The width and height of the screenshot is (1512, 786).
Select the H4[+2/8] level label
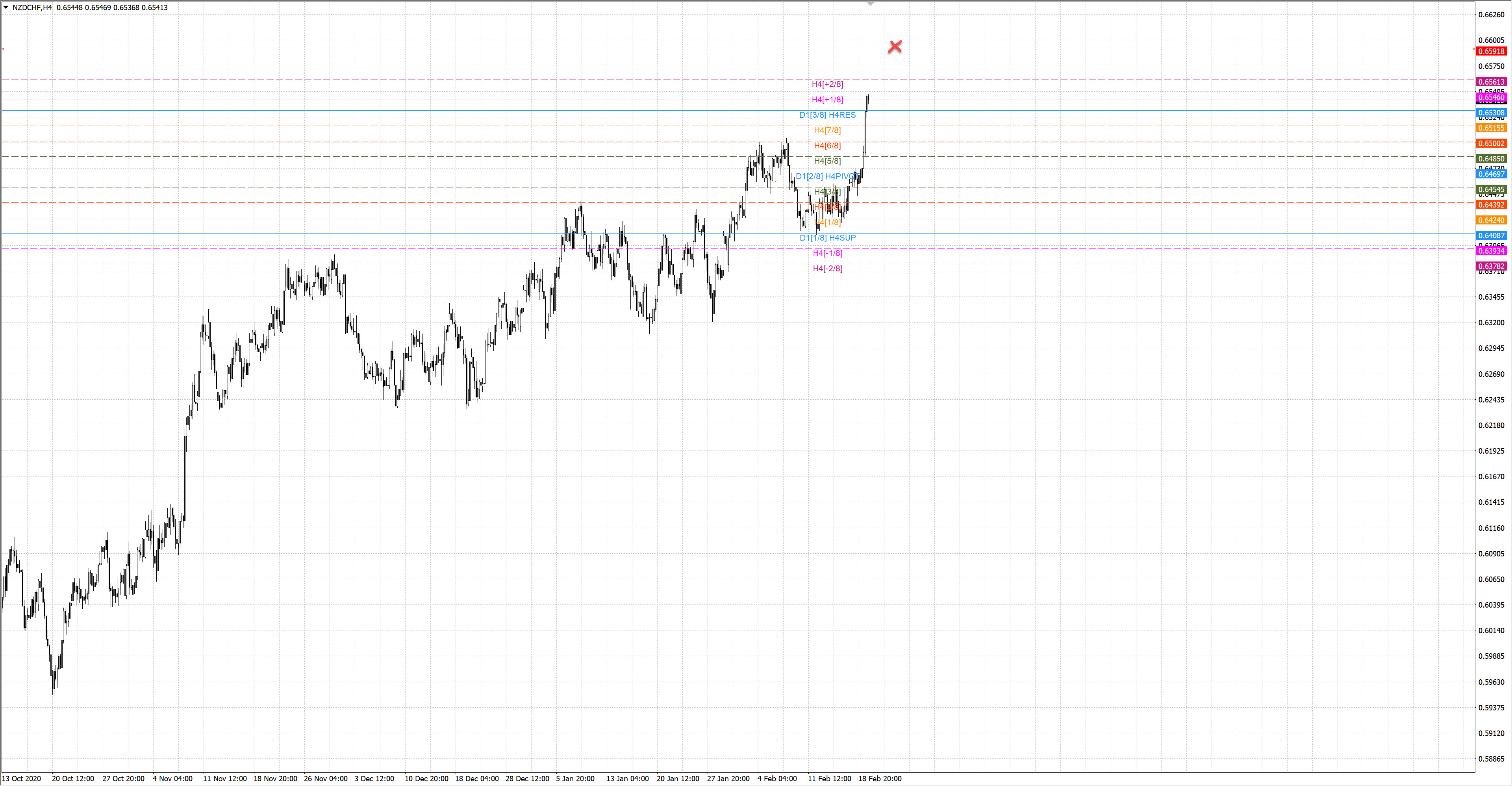tap(827, 85)
